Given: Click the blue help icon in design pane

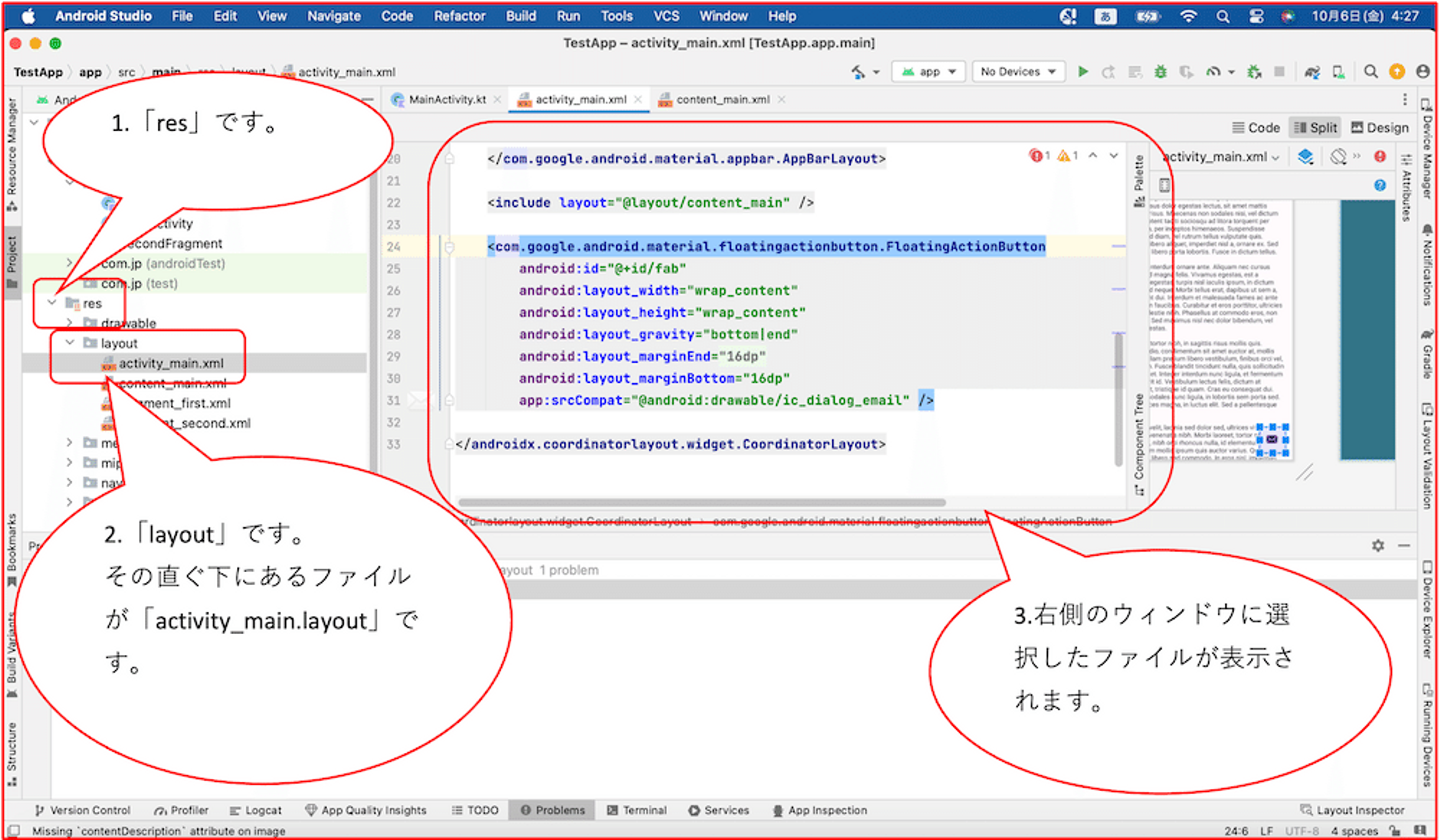Looking at the screenshot, I should [1380, 185].
